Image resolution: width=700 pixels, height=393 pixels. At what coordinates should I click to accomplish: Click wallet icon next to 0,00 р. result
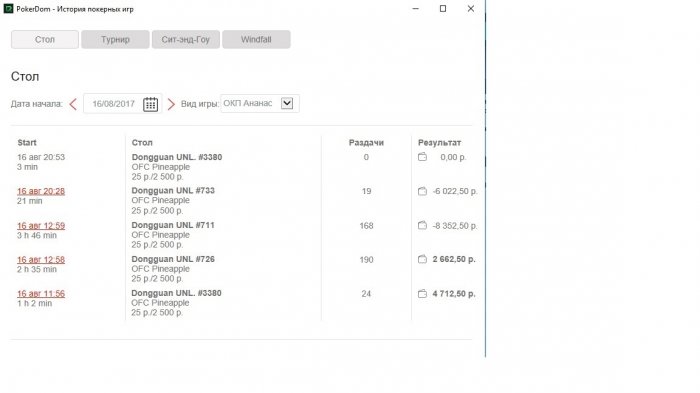(422, 157)
